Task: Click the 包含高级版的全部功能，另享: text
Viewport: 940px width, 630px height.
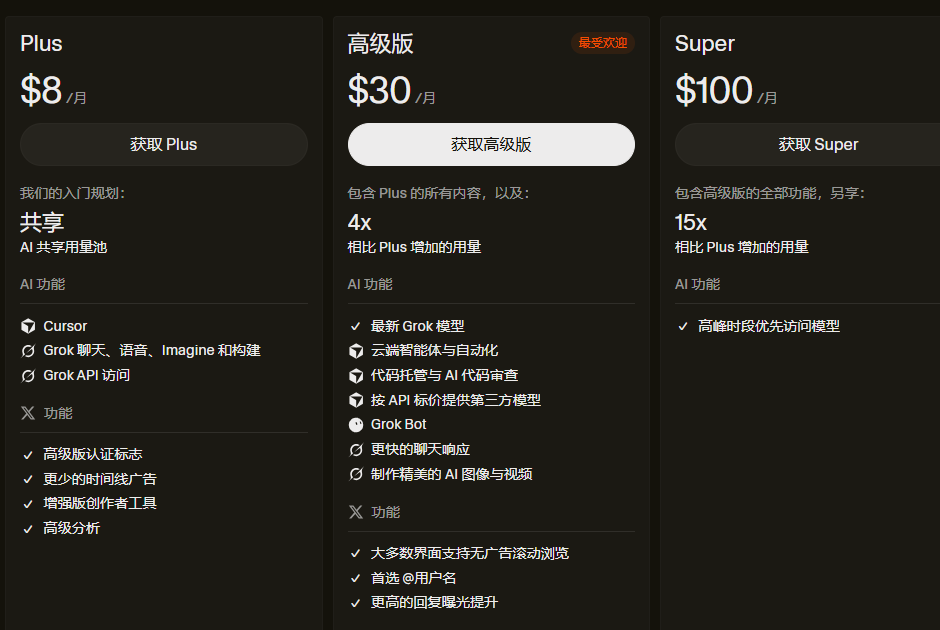Action: point(770,193)
